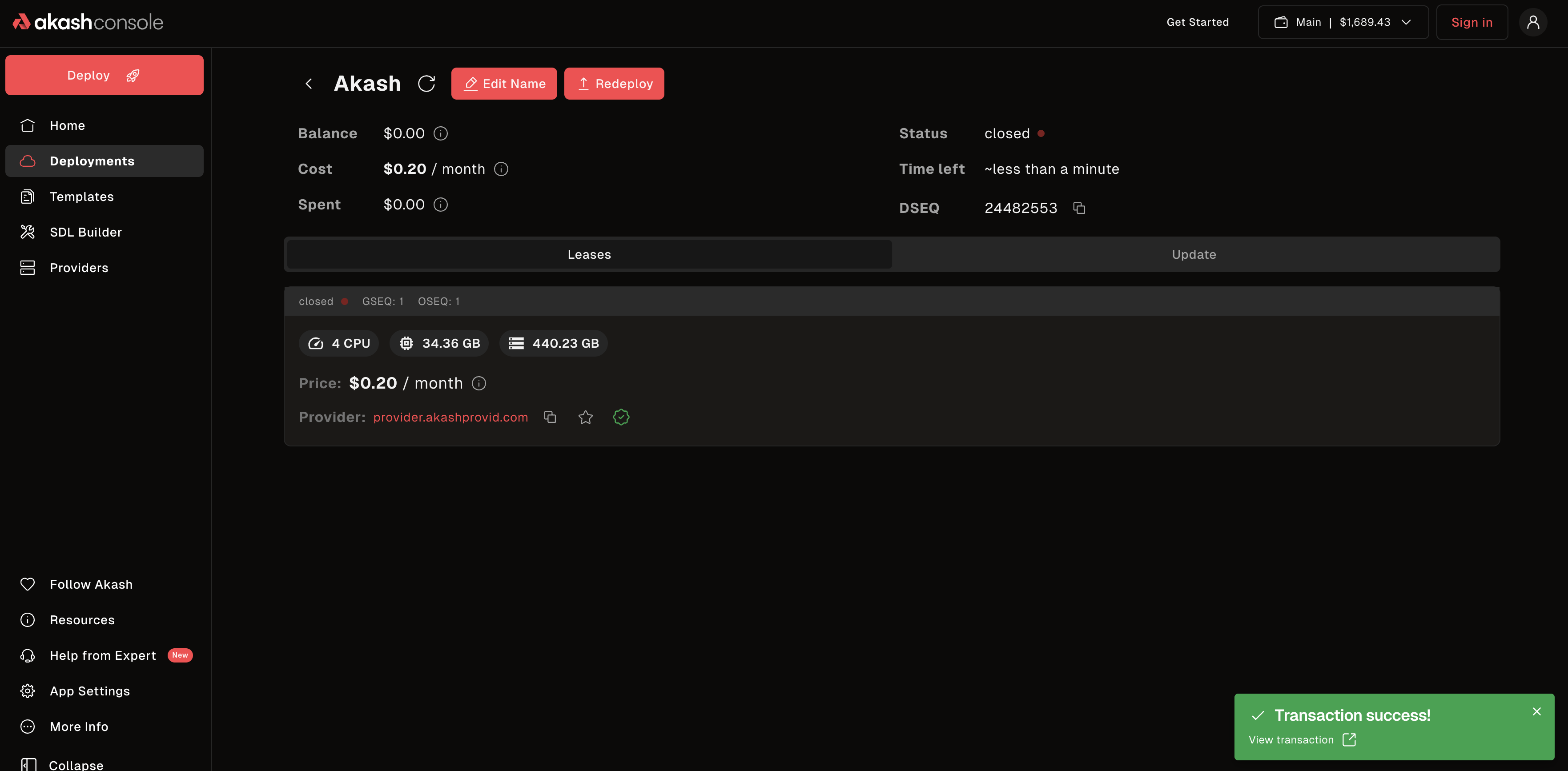Viewport: 1568px width, 771px height.
Task: Open the user account avatar icon
Action: [1533, 23]
